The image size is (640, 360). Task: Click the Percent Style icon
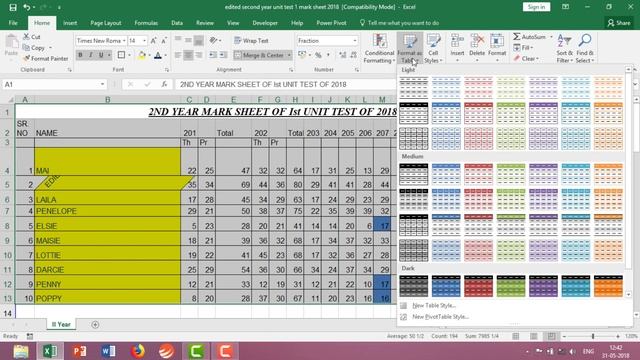point(318,55)
